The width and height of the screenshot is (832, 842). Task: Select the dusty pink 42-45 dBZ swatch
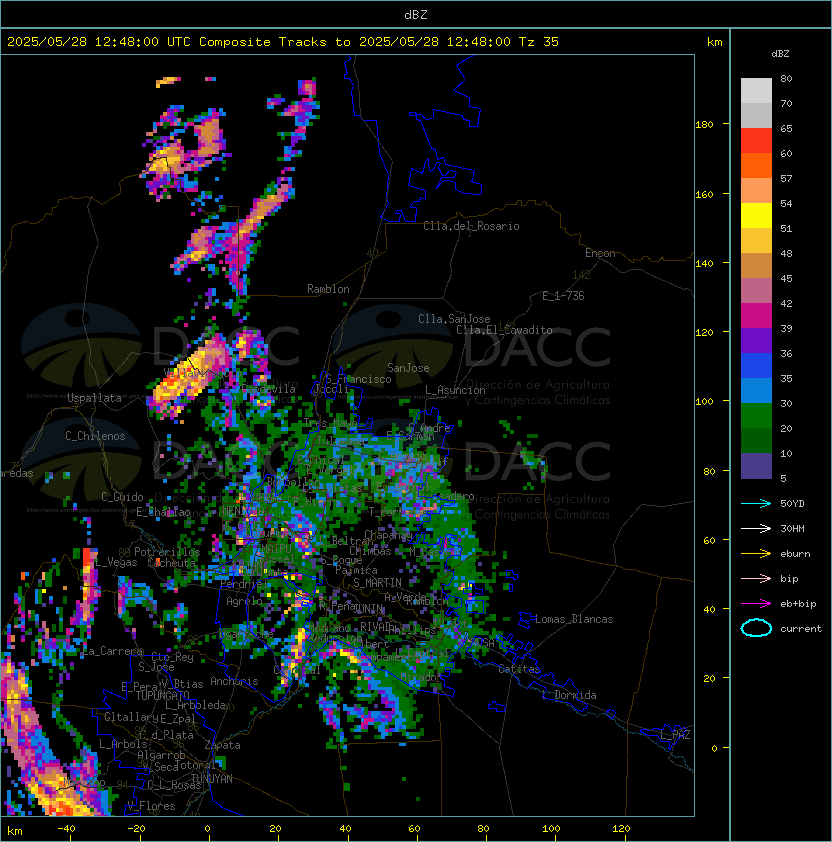click(x=756, y=291)
